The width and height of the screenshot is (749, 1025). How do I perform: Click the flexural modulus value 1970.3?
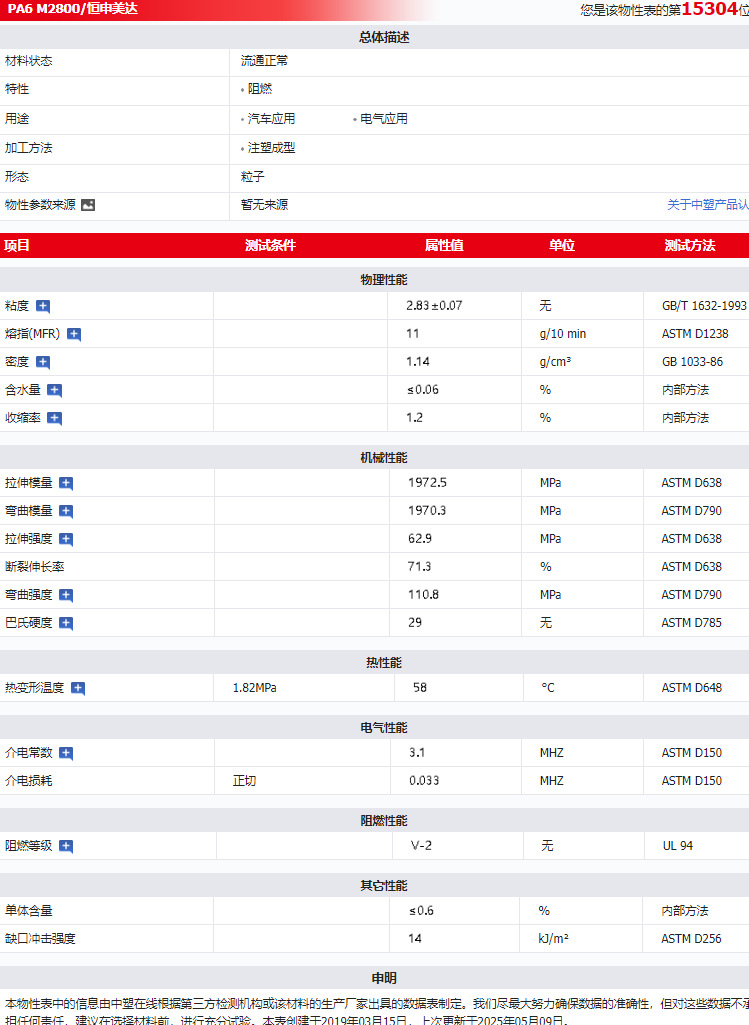click(427, 511)
